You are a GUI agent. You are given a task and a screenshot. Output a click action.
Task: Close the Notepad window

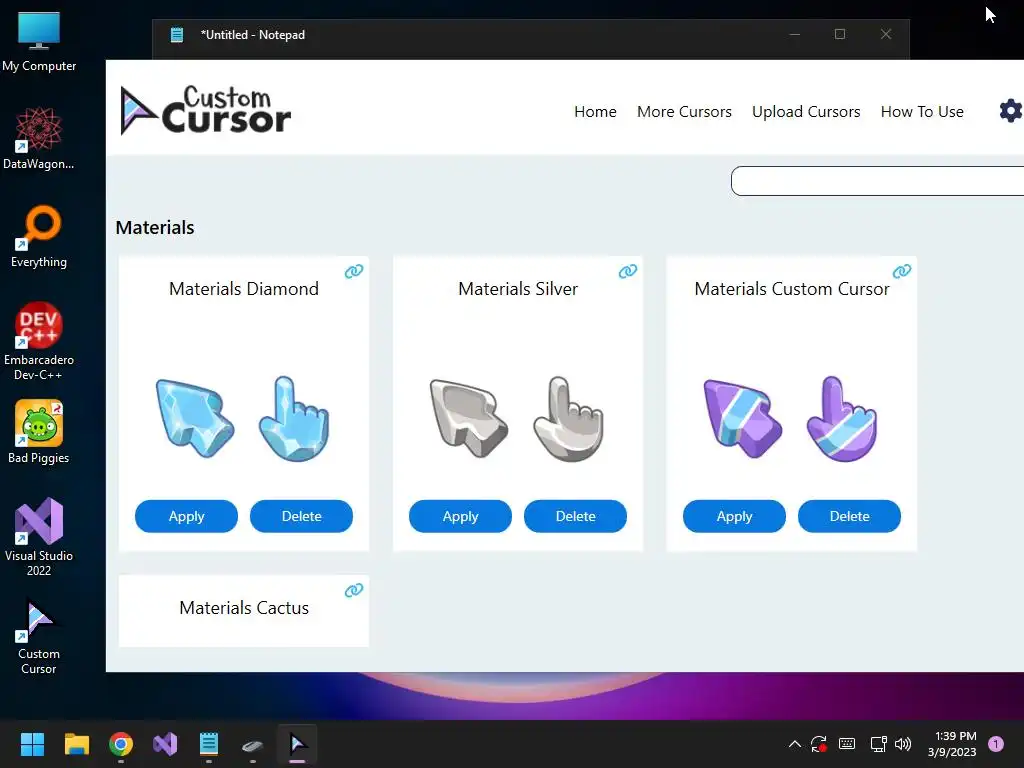click(x=886, y=34)
